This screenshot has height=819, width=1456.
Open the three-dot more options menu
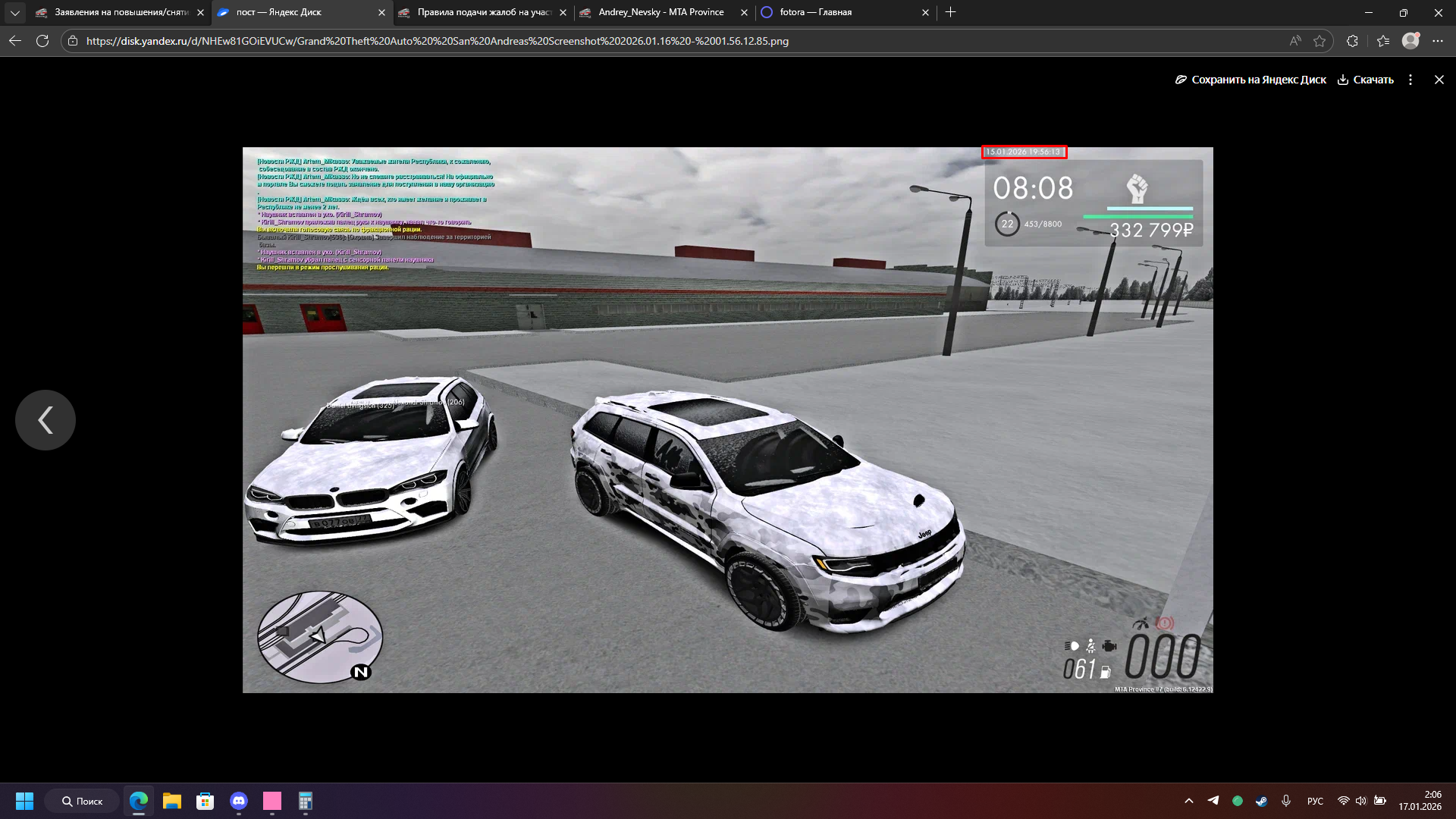tap(1410, 80)
